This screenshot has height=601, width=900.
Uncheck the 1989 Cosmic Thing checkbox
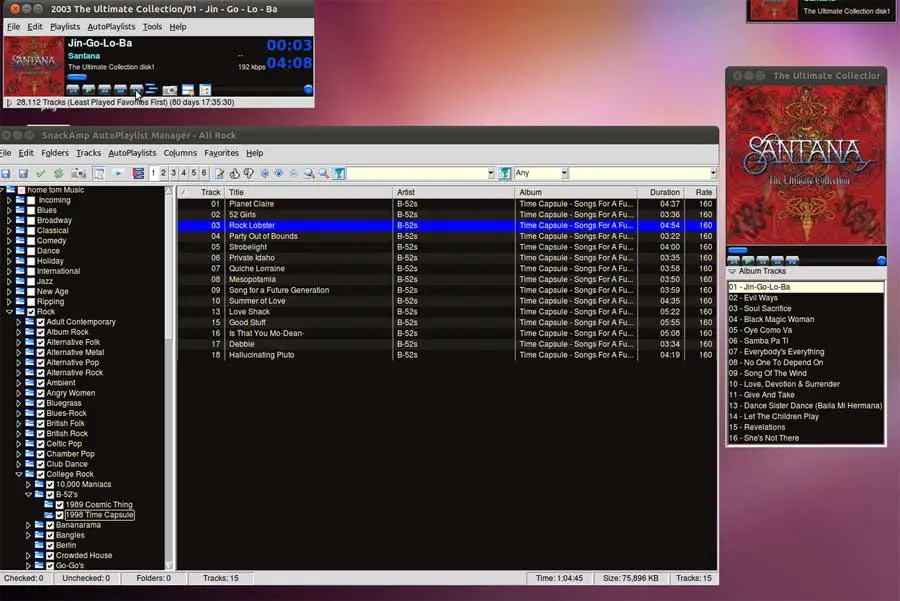60,505
